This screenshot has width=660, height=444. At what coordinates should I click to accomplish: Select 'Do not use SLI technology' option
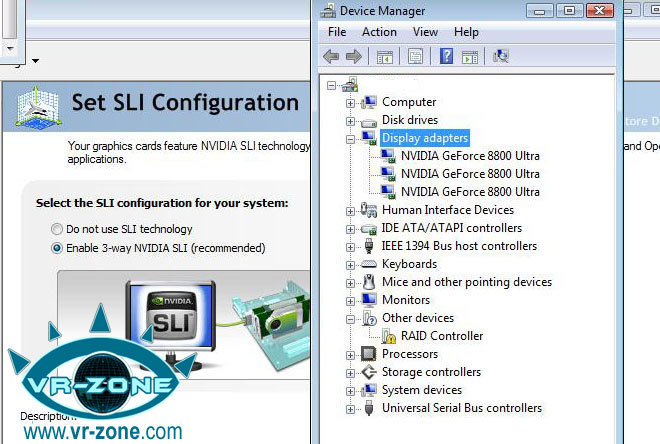click(57, 229)
